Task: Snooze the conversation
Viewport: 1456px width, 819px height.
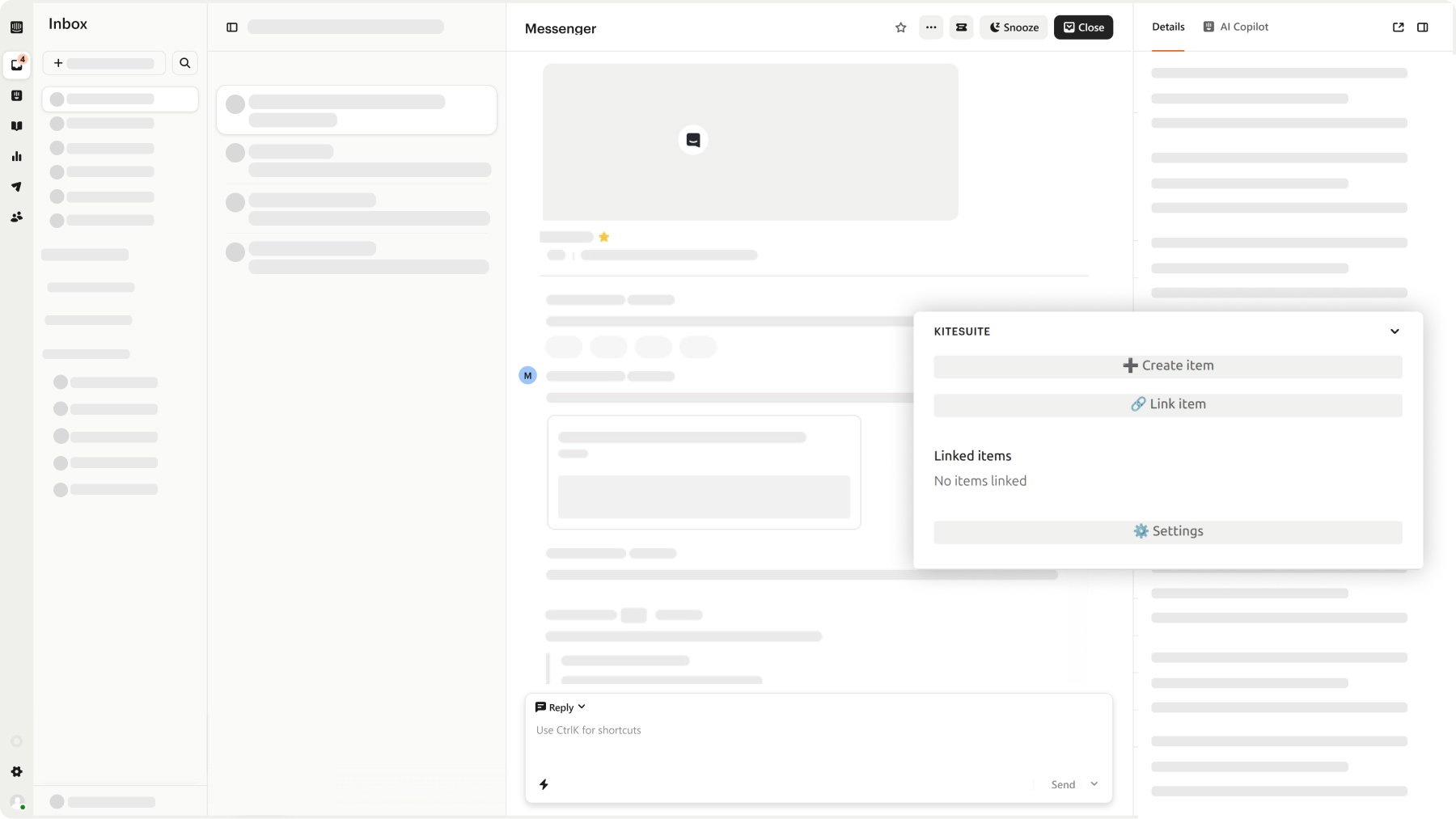Action: (x=1014, y=27)
